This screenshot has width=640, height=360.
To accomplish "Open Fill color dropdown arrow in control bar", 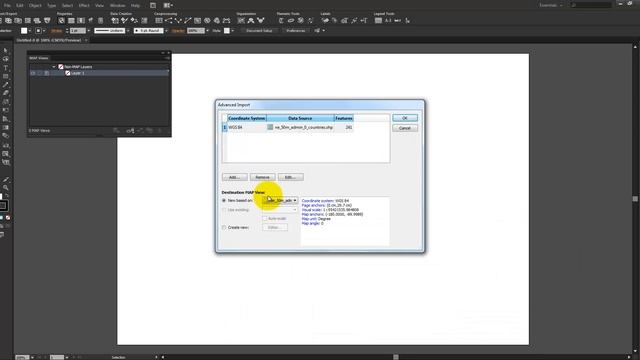I will pos(30,31).
